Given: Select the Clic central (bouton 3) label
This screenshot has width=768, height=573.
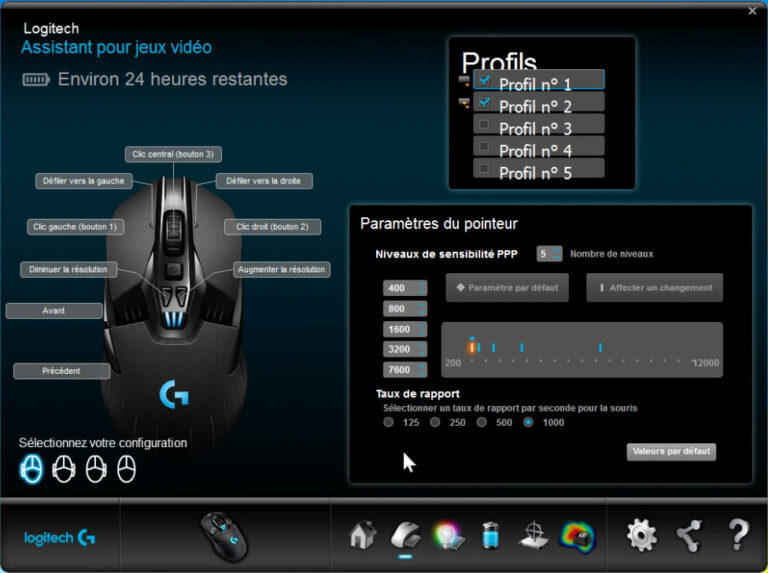Looking at the screenshot, I should tap(173, 154).
